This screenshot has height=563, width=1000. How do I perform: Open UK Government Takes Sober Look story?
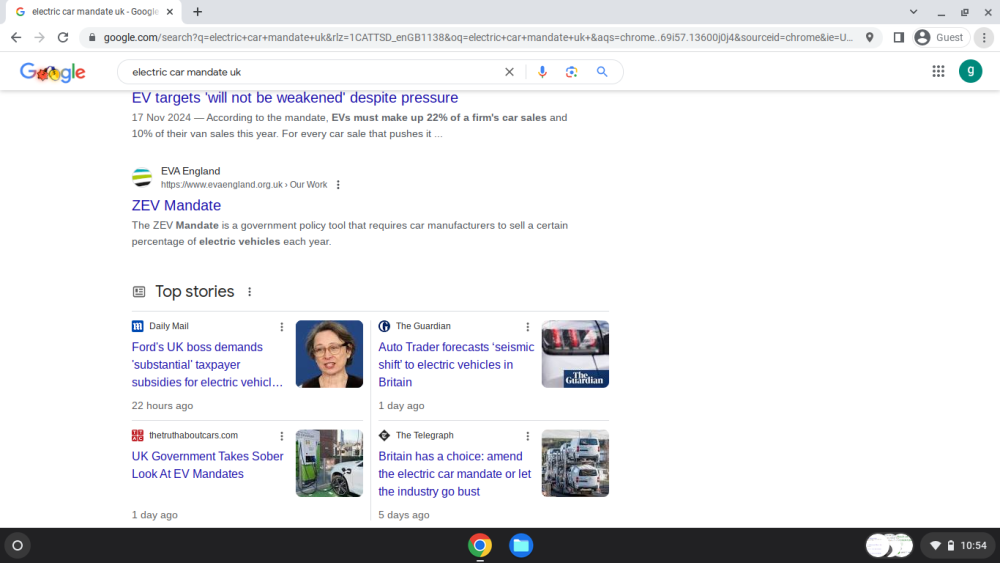point(207,465)
